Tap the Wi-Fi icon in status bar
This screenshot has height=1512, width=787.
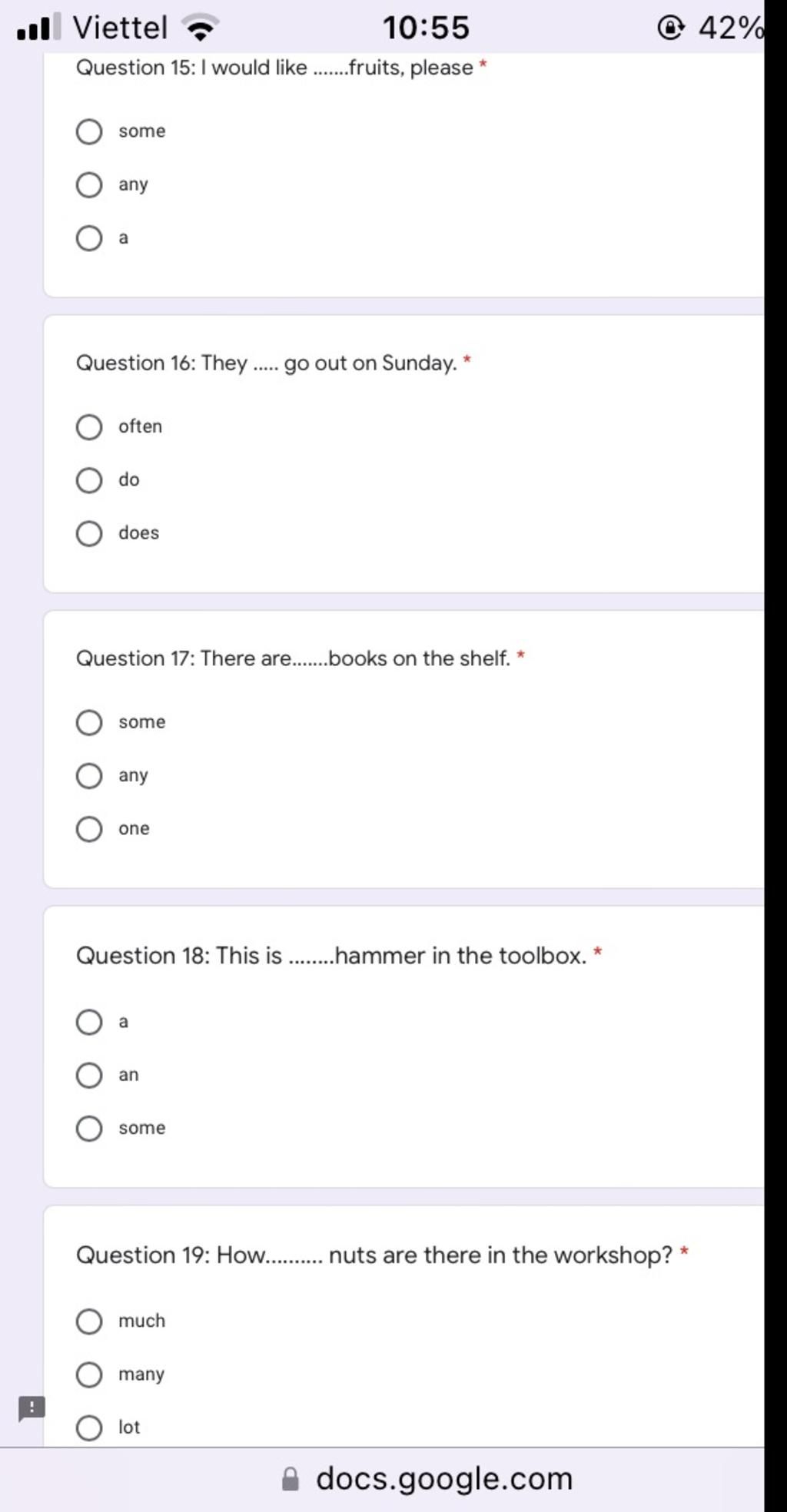[x=201, y=28]
